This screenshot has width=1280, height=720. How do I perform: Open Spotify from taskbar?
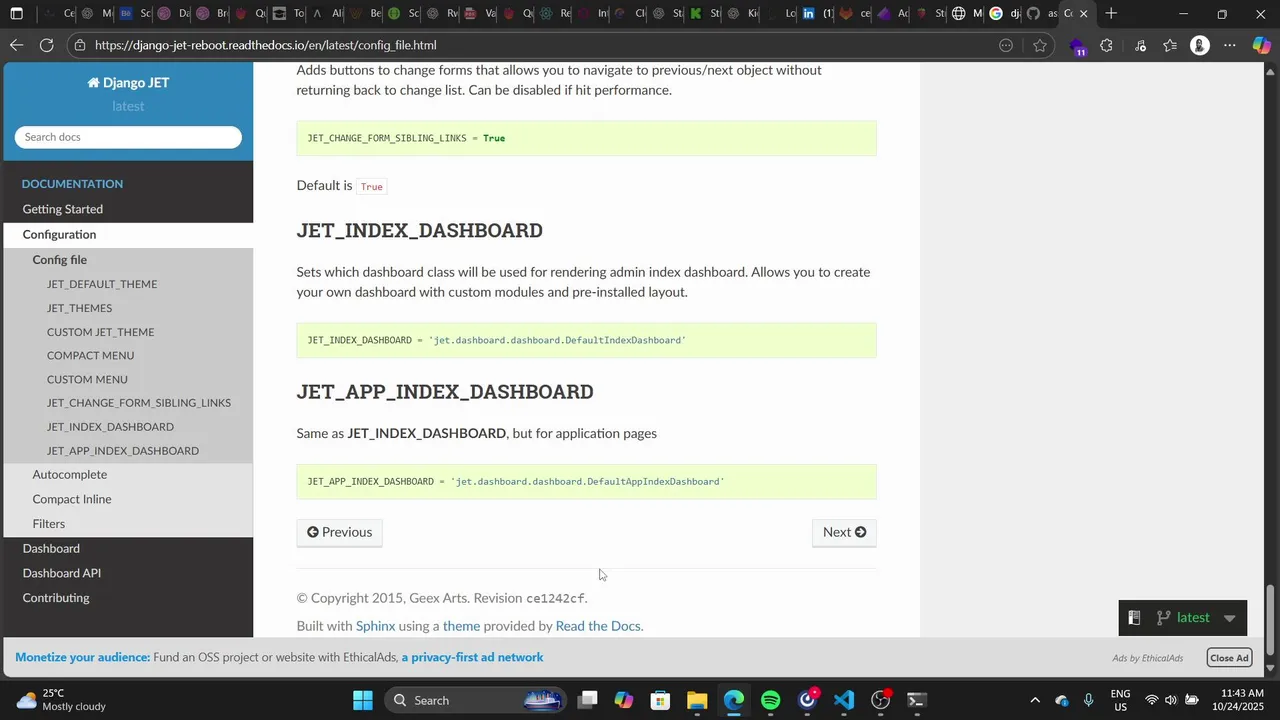[771, 700]
